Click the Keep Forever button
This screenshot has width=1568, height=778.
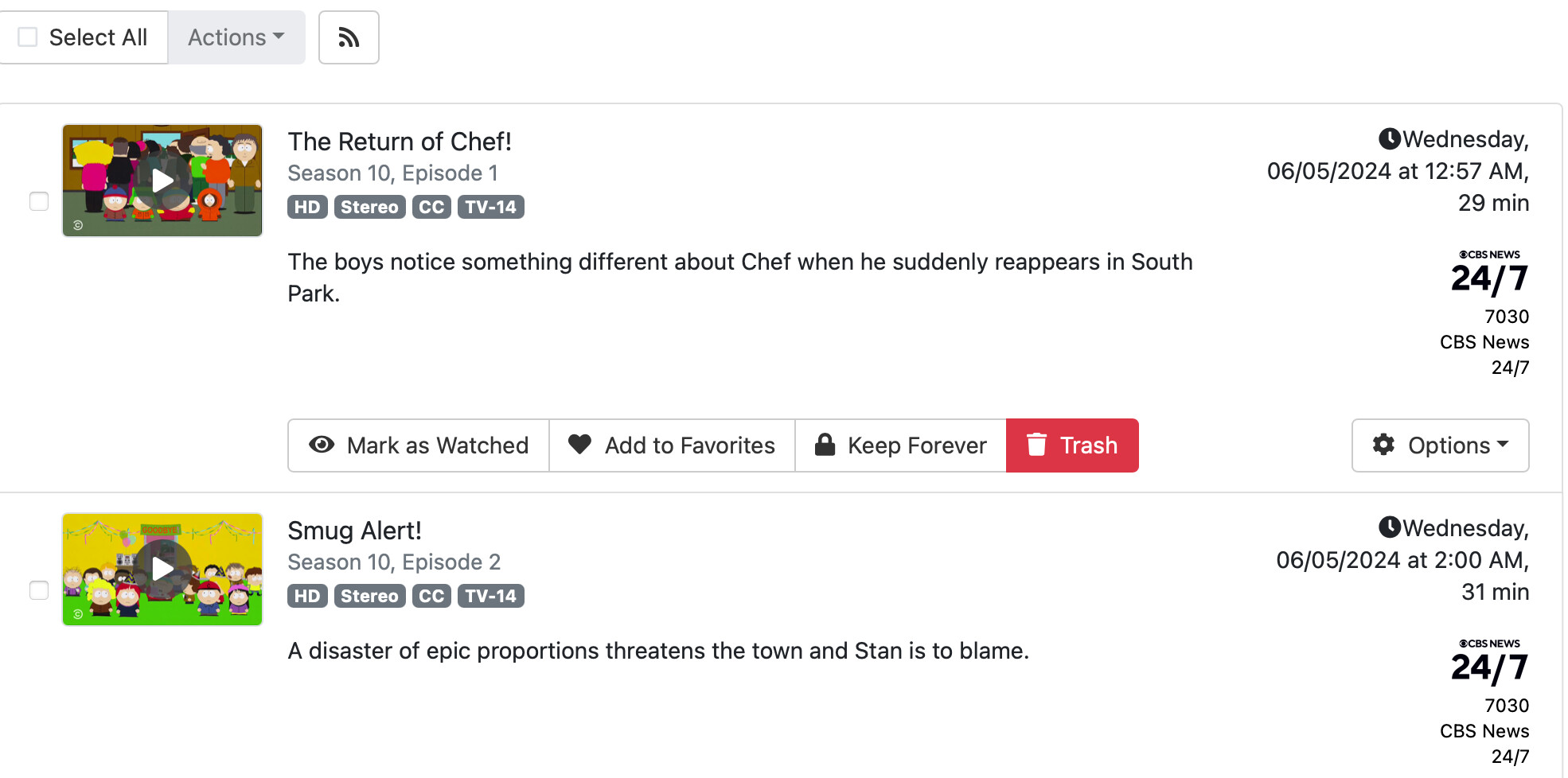point(901,445)
